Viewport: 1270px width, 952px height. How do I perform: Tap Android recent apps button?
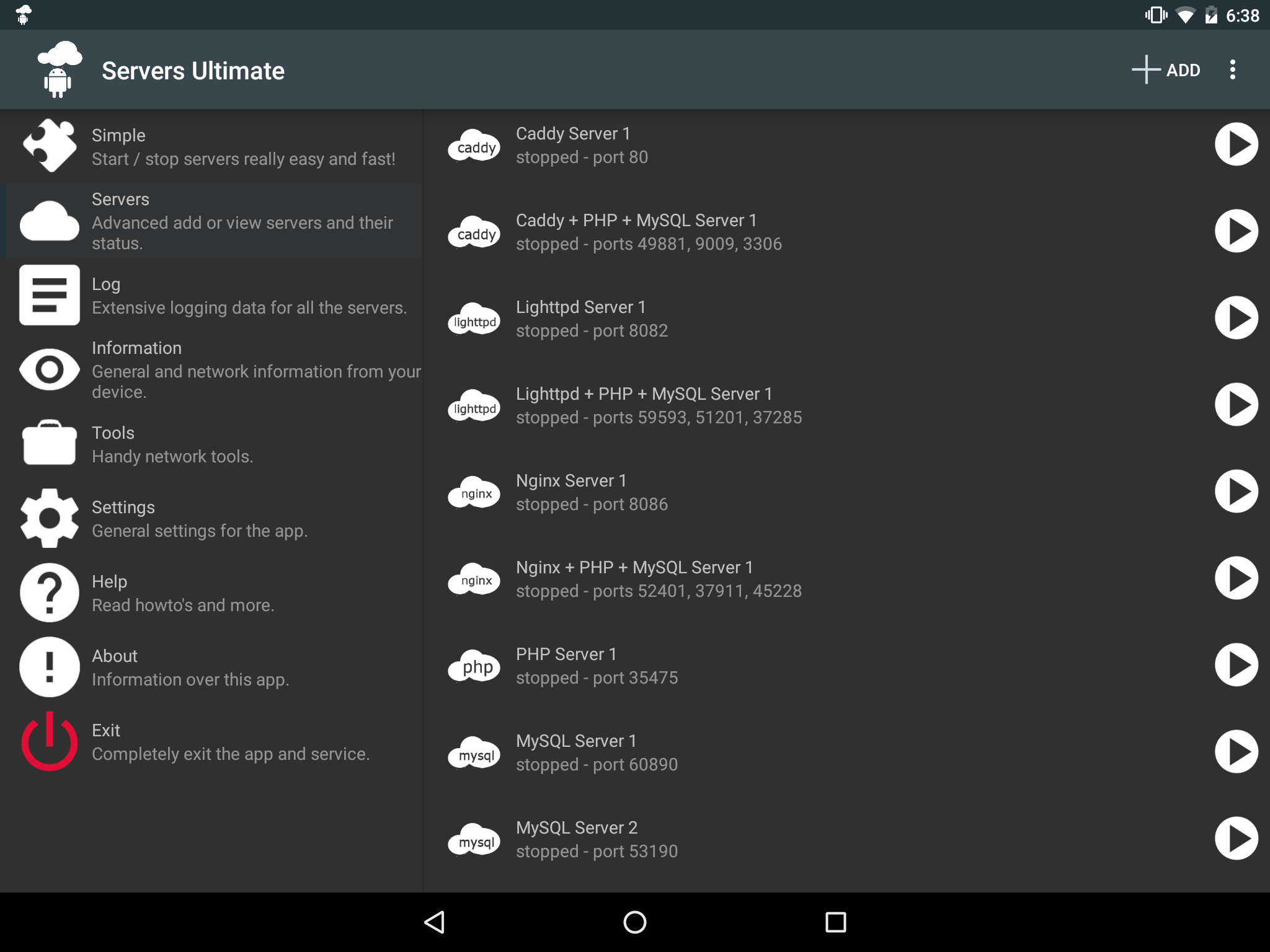835,922
